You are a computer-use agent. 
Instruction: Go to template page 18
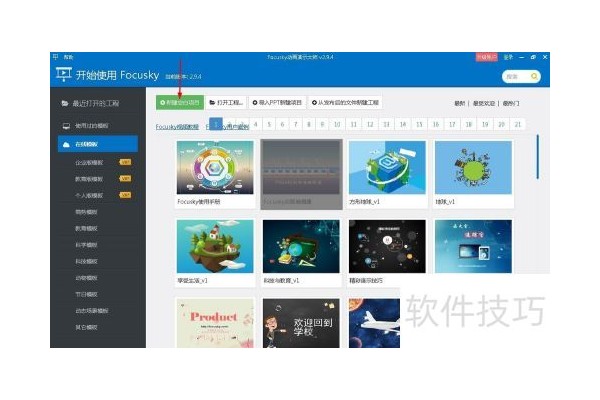[469, 124]
